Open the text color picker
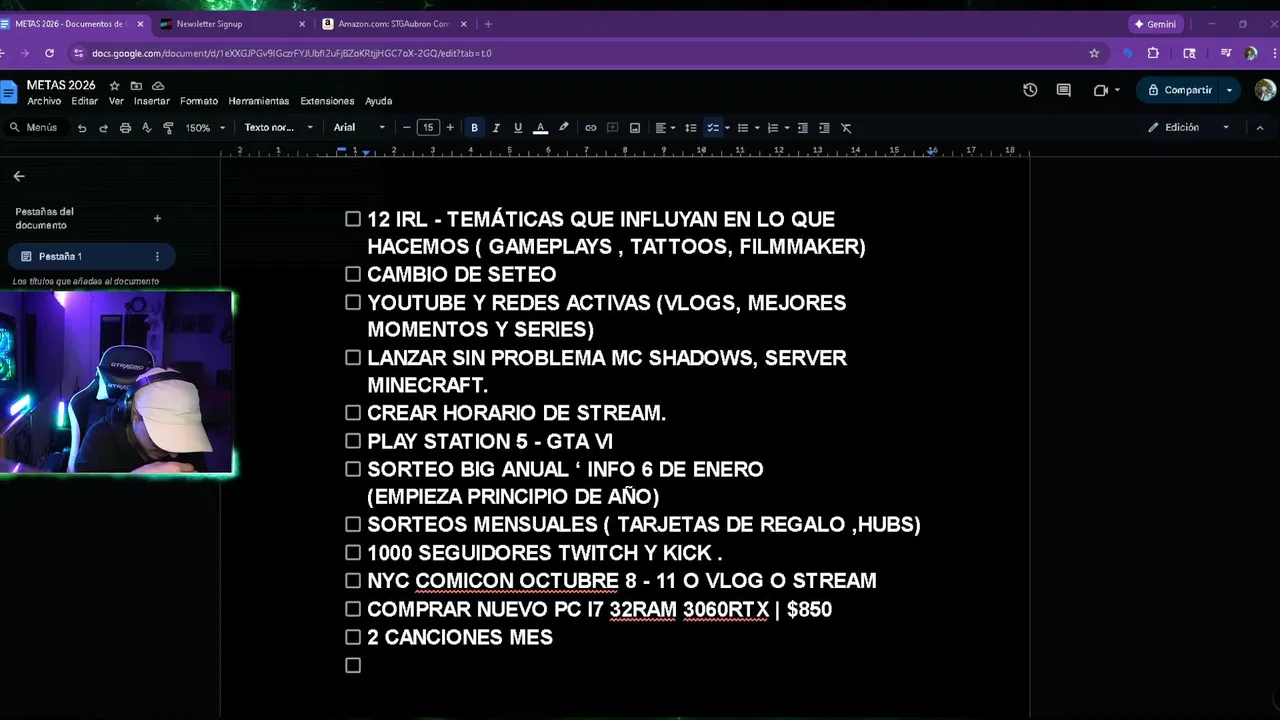 pos(541,128)
